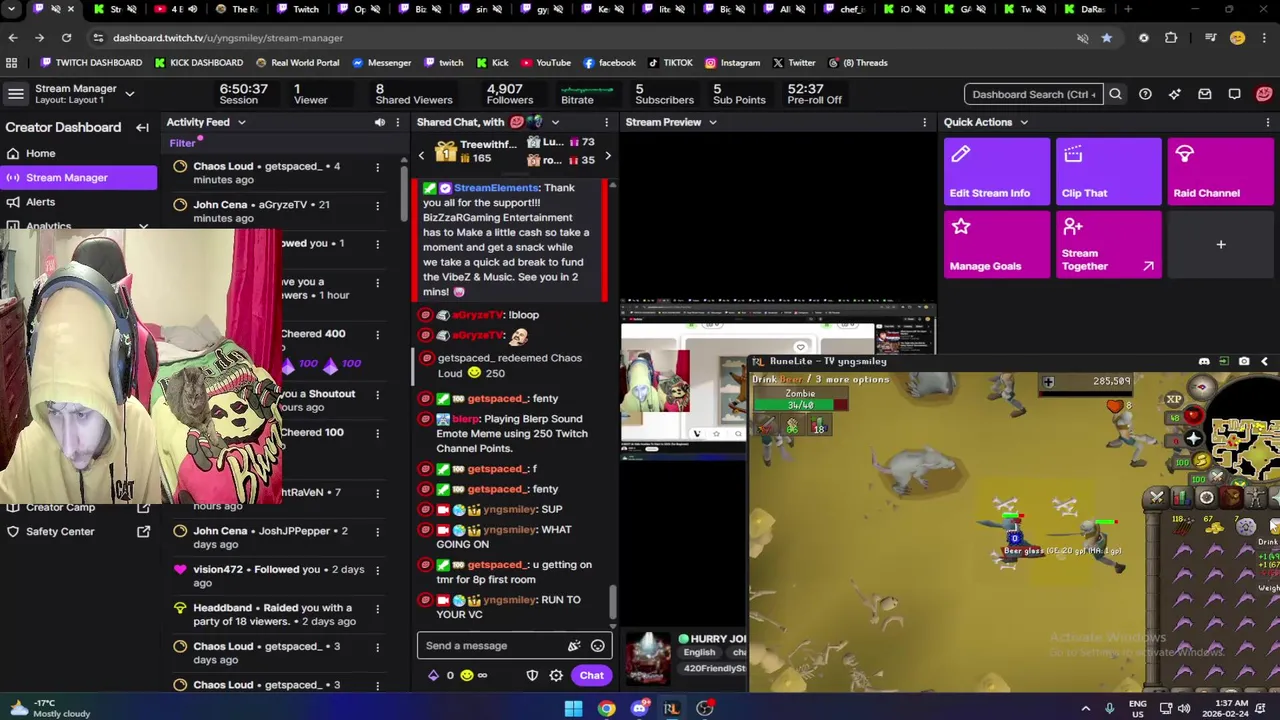Show previous gift leaderboard entry
Viewport: 1280px width, 720px height.
[421, 155]
